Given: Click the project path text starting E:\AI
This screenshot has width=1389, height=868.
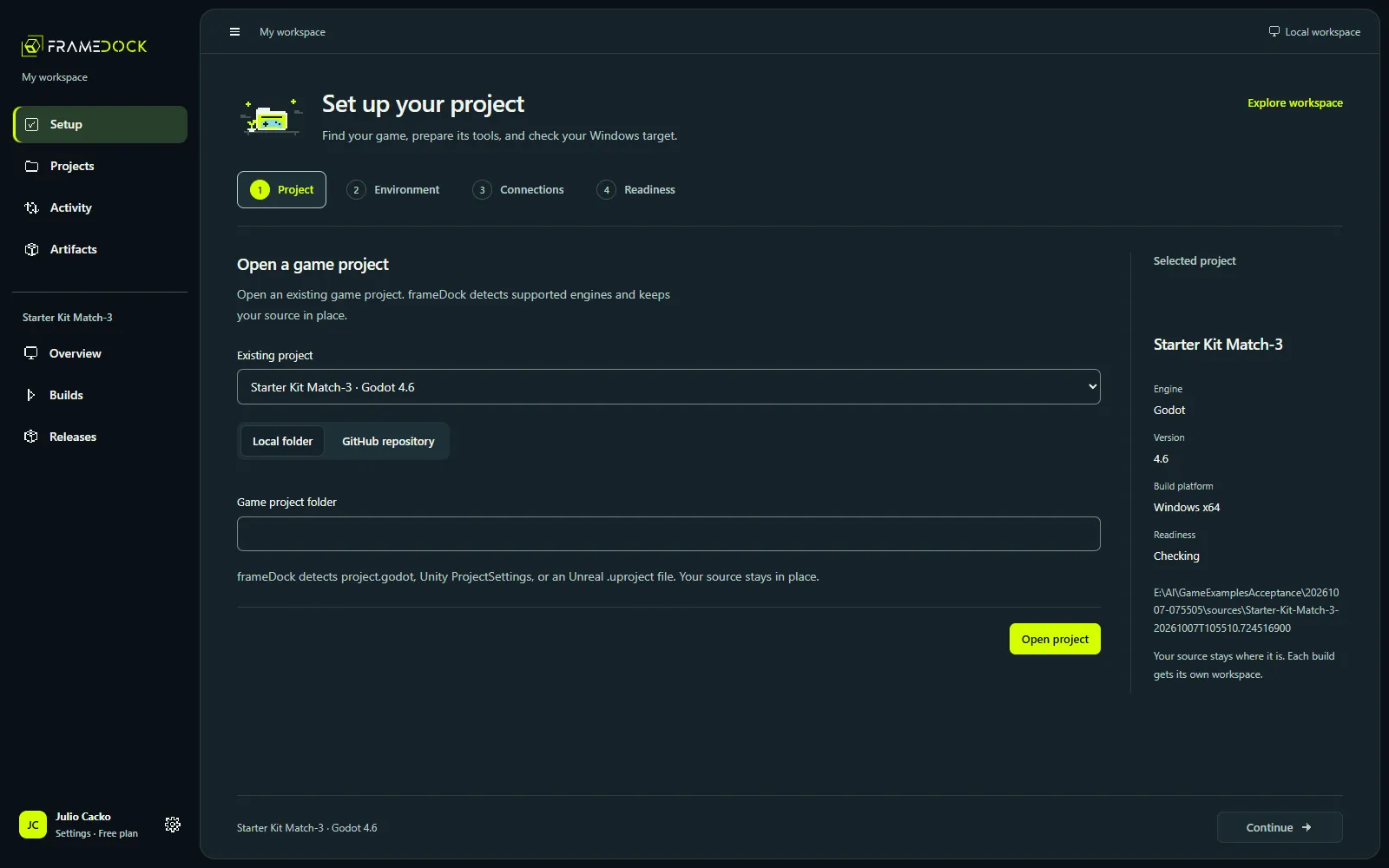Looking at the screenshot, I should tap(1247, 610).
